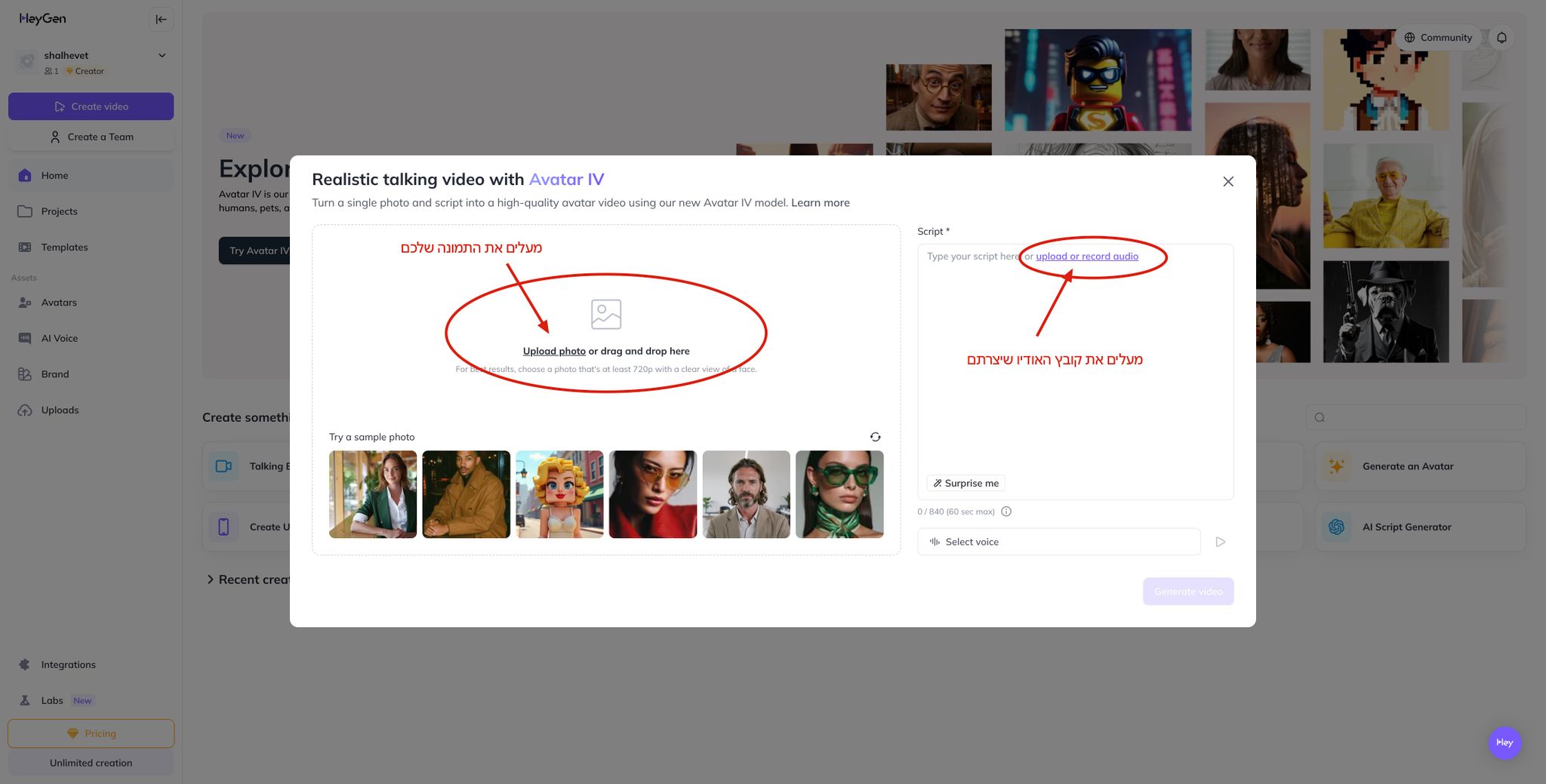Click the Create video button
The image size is (1546, 784).
click(91, 106)
